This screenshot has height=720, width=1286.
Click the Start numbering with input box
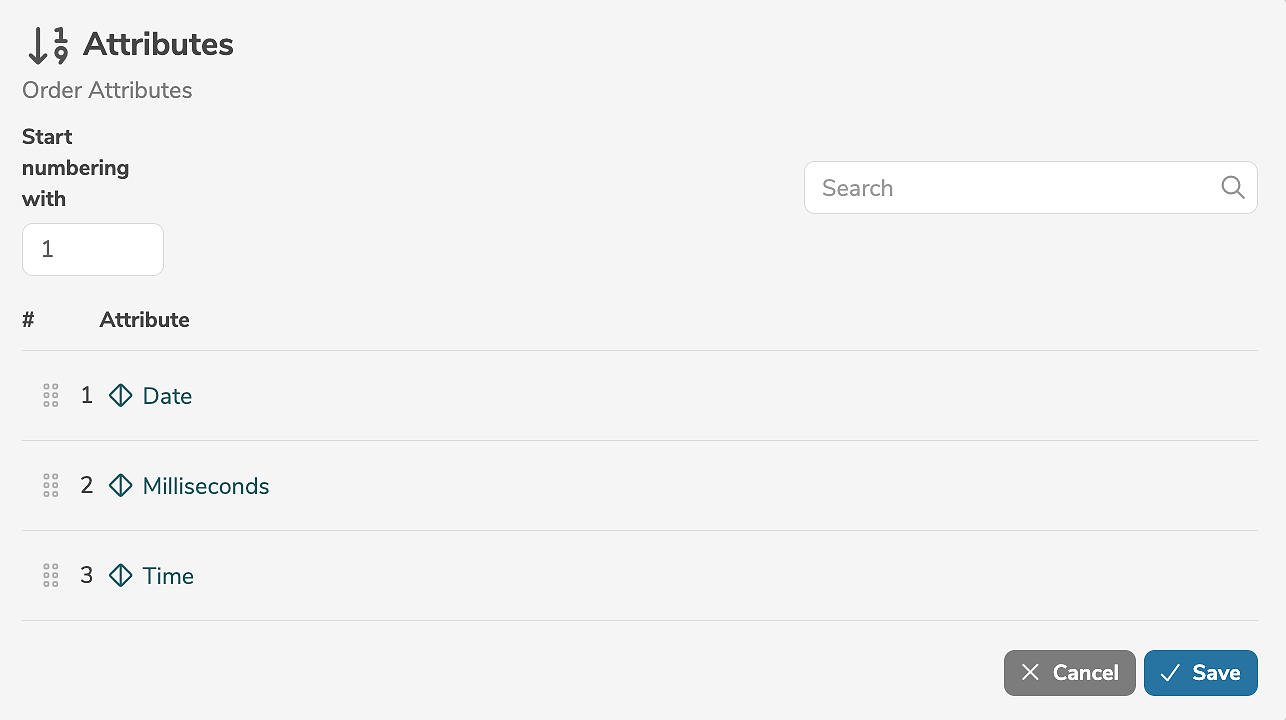pos(93,249)
